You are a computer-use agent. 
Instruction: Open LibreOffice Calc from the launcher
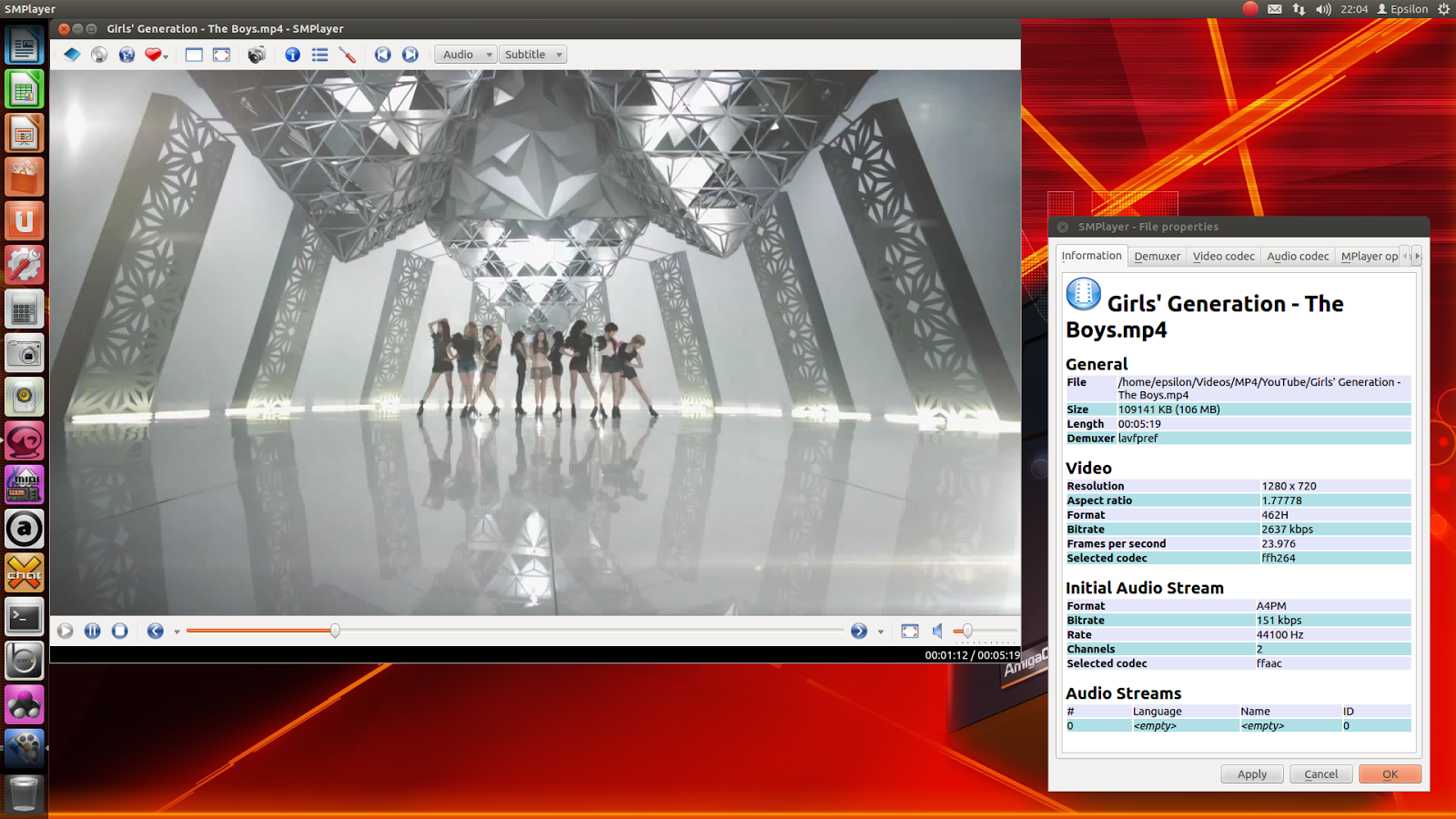click(x=25, y=89)
